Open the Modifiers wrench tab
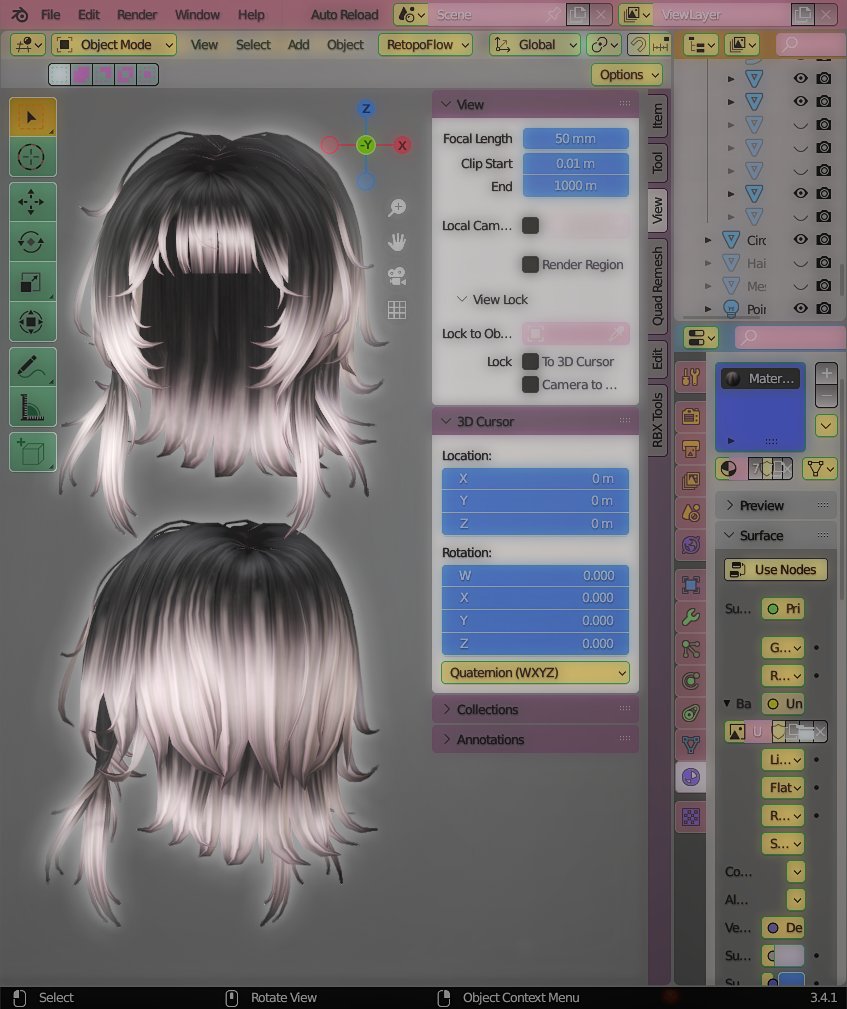Image resolution: width=847 pixels, height=1009 pixels. (x=691, y=617)
